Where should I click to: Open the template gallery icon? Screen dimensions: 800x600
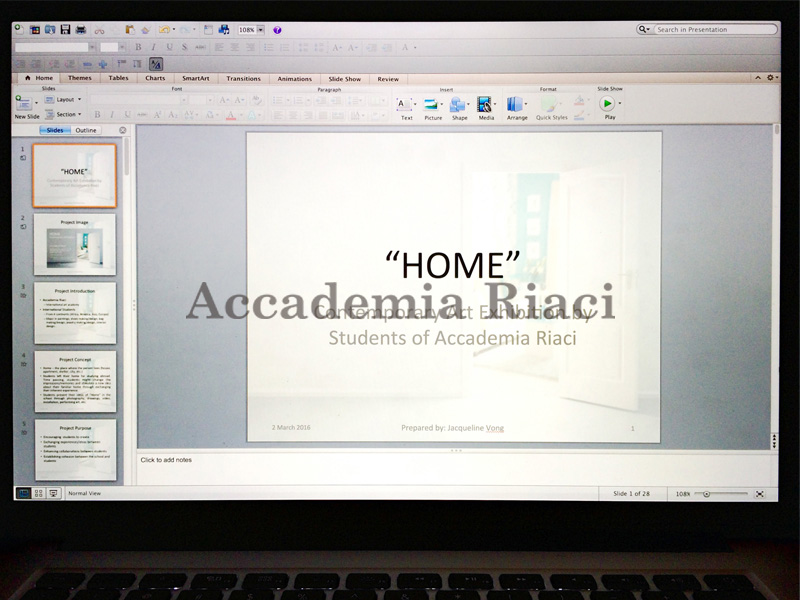click(35, 30)
